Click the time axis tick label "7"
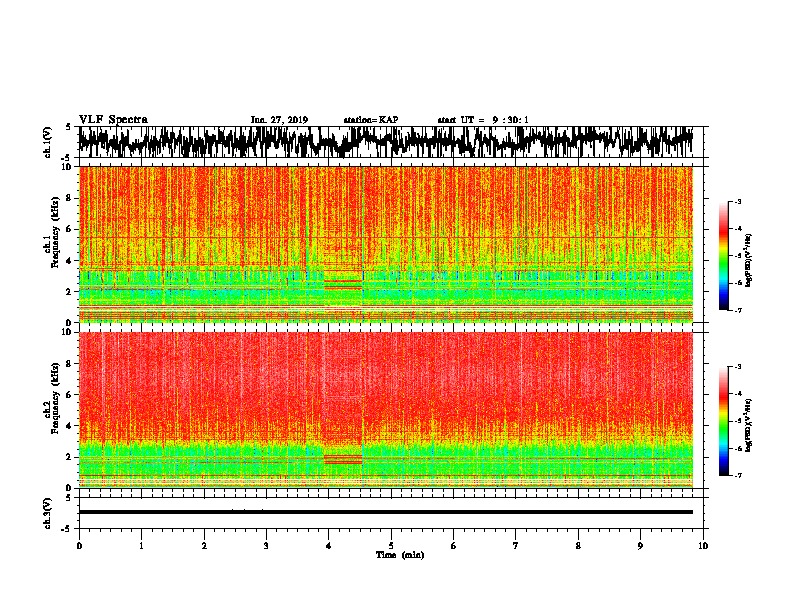Viewport: 792px width, 612px height. point(516,546)
